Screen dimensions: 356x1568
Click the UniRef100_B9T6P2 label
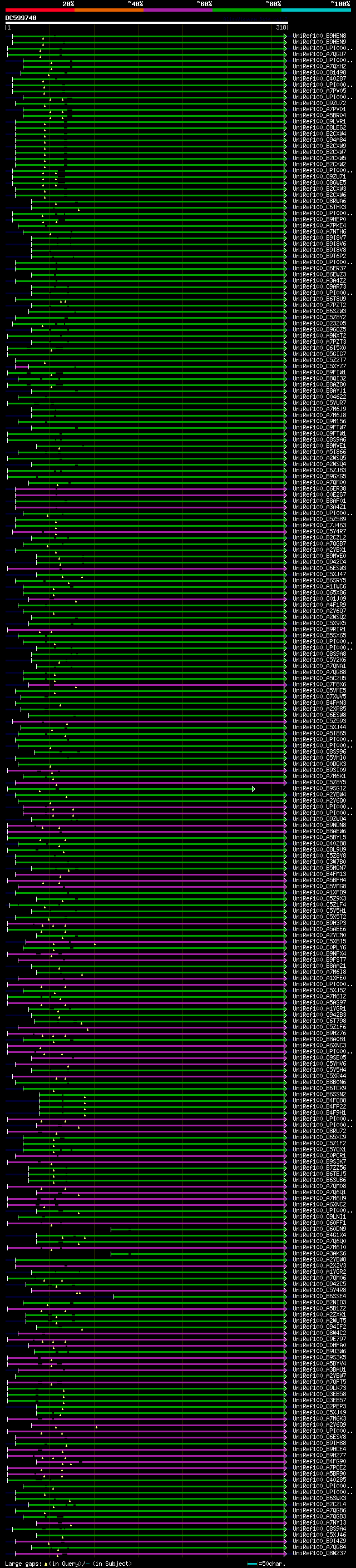coord(319,256)
